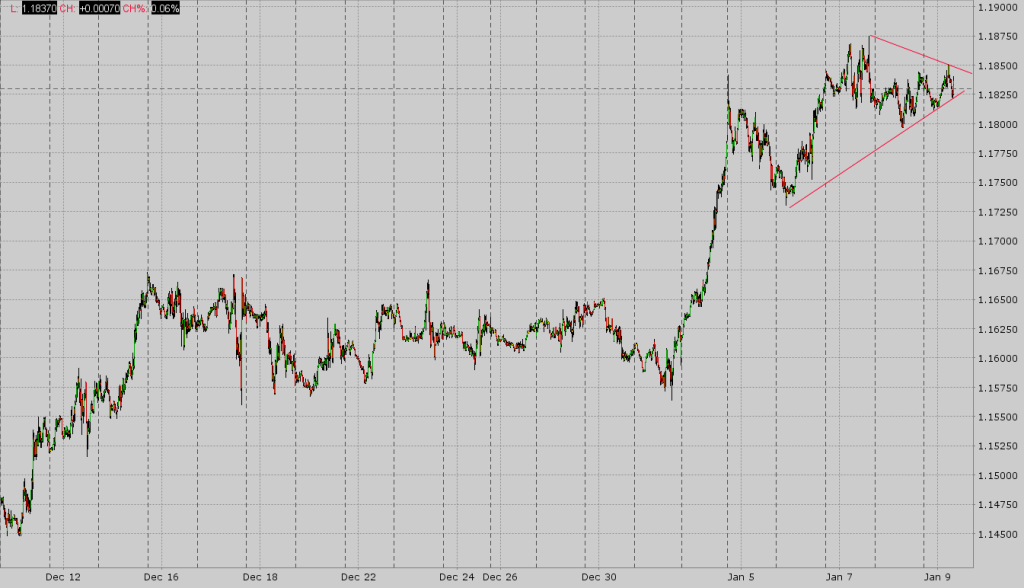The width and height of the screenshot is (1024, 588).
Task: Select the Dec 22 date label
Action: [x=357, y=578]
